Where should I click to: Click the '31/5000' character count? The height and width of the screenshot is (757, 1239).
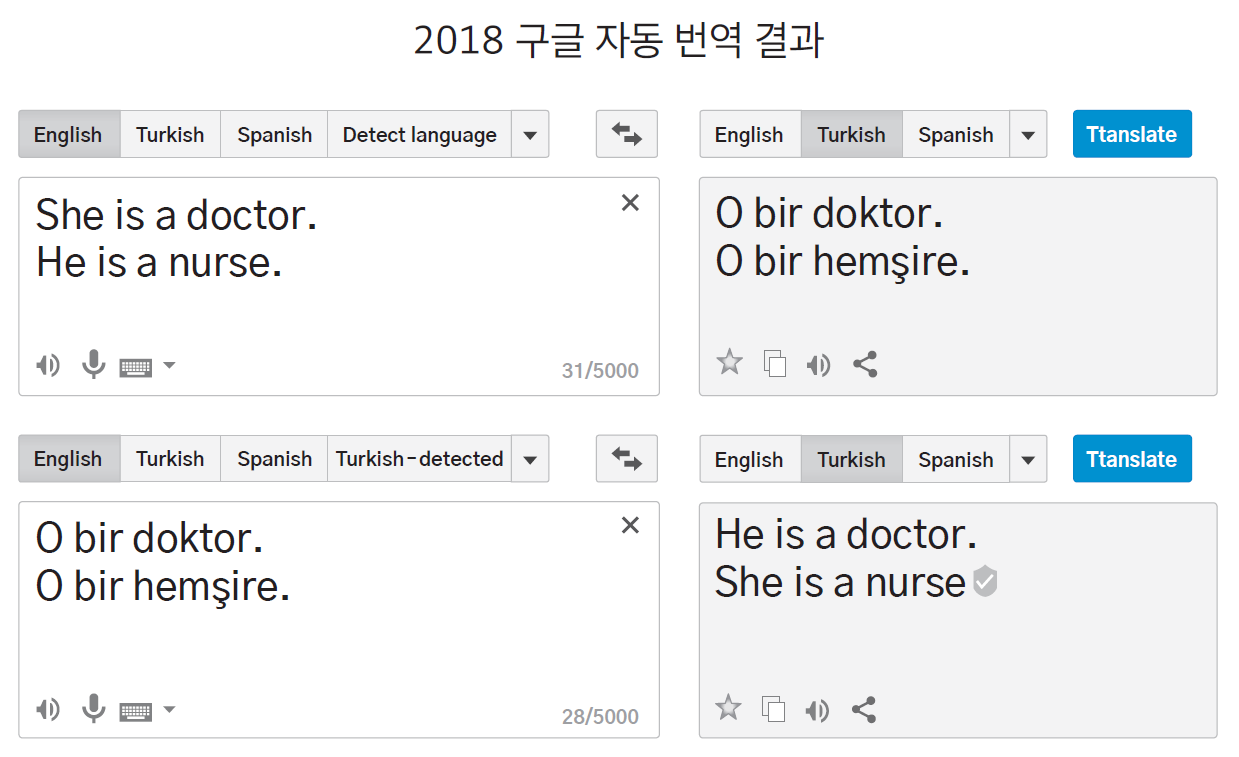point(600,371)
